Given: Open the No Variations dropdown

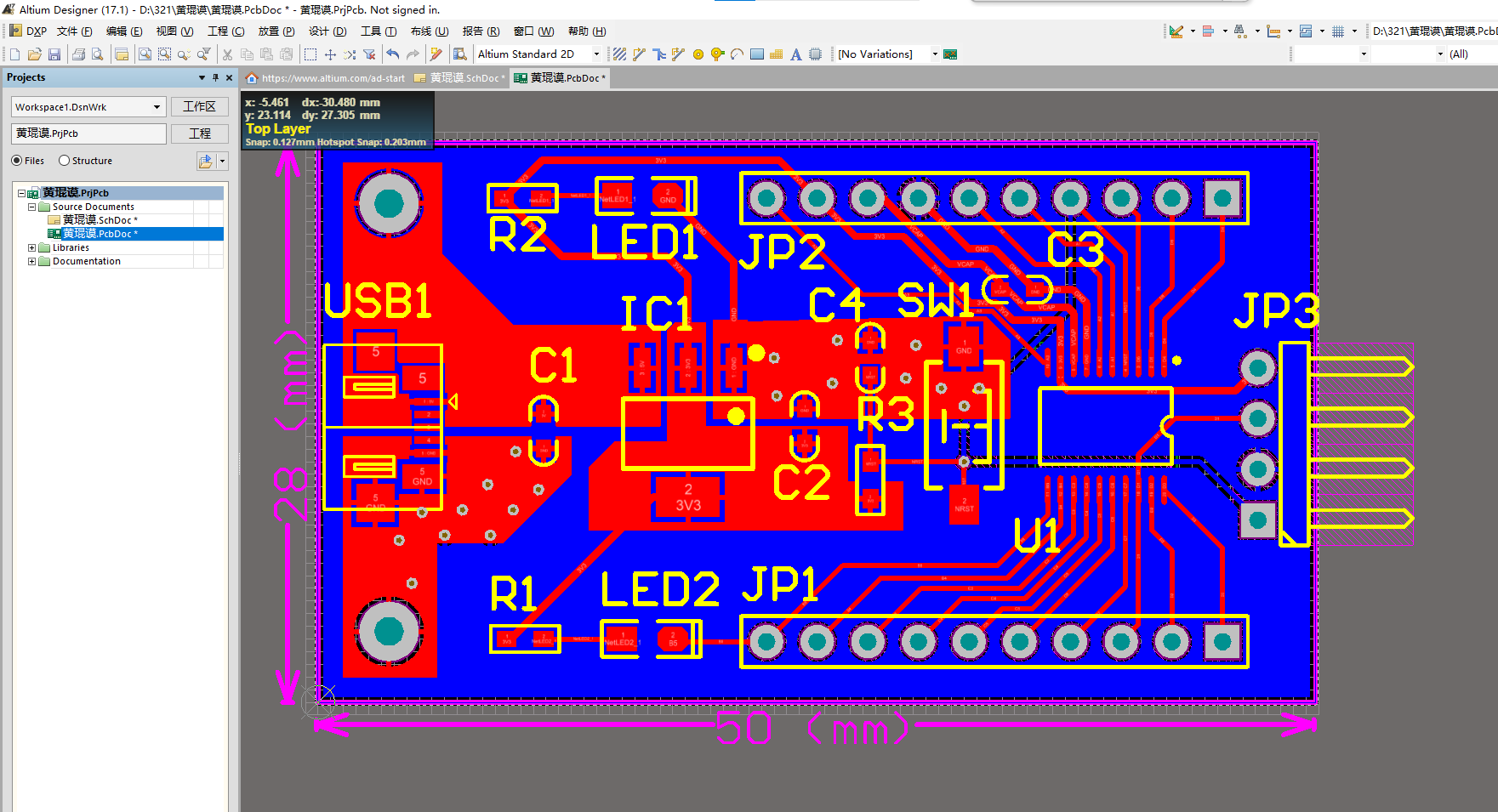Looking at the screenshot, I should (x=935, y=54).
